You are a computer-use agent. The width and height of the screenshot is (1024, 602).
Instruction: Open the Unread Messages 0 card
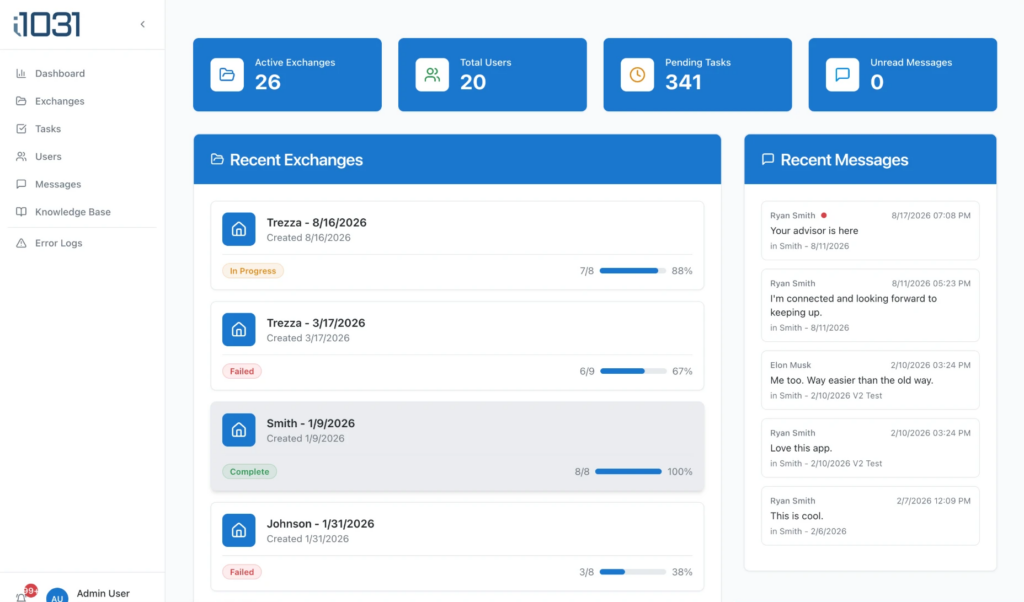coord(903,74)
